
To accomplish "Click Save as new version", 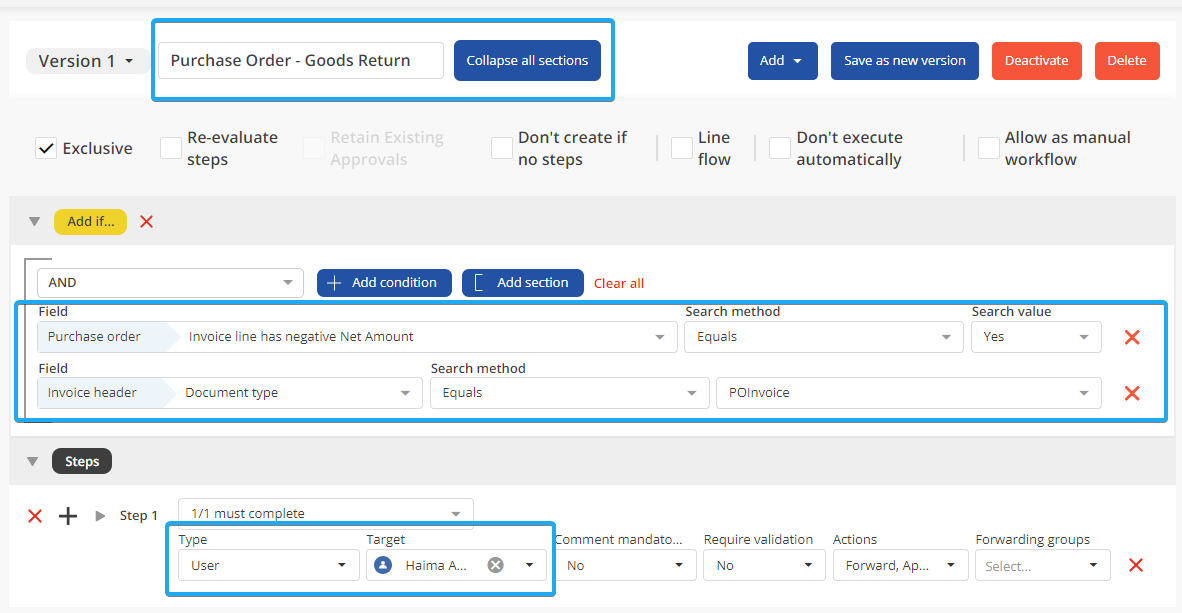I will pos(904,61).
